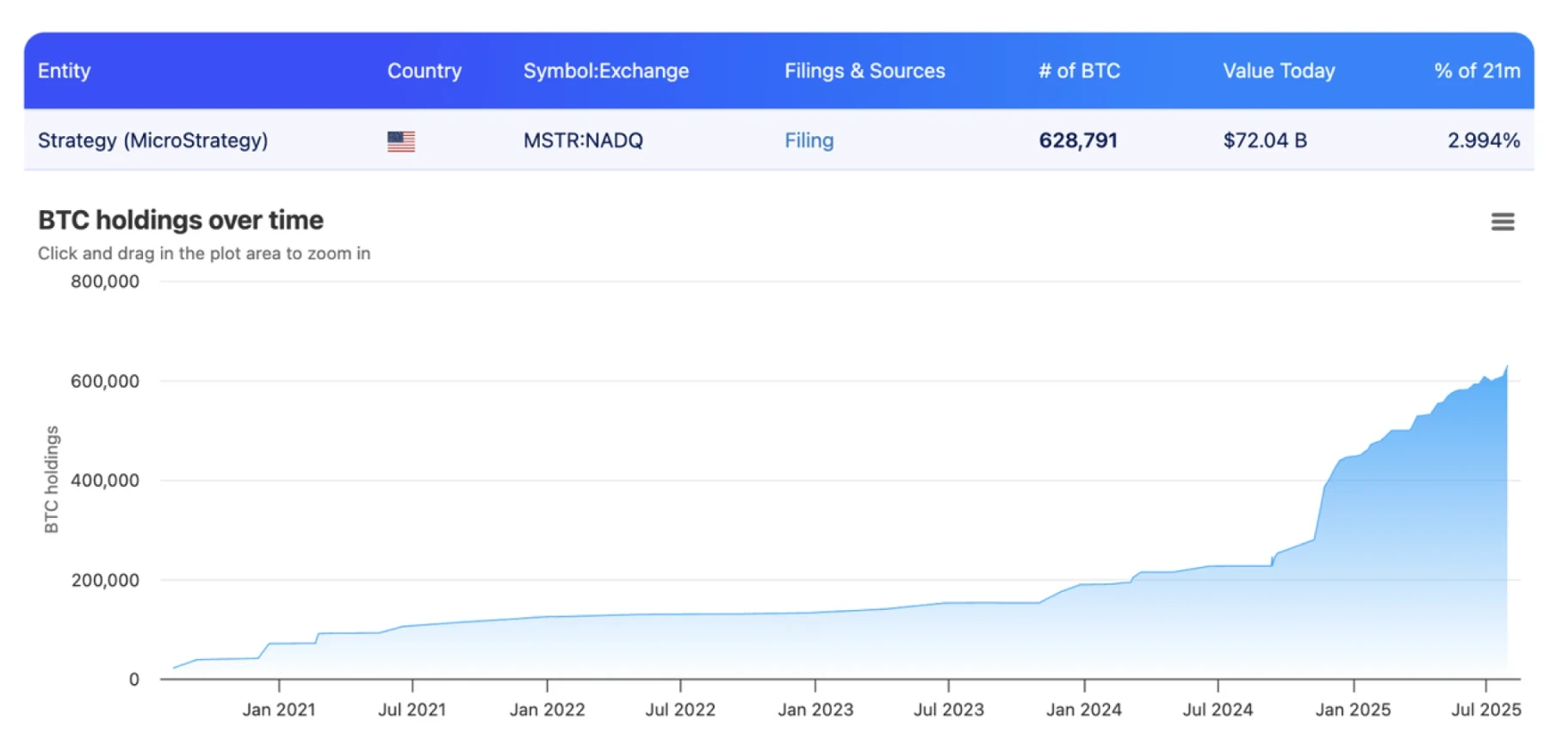Image resolution: width=1568 pixels, height=747 pixels.
Task: Click the Country column header
Action: pos(424,71)
